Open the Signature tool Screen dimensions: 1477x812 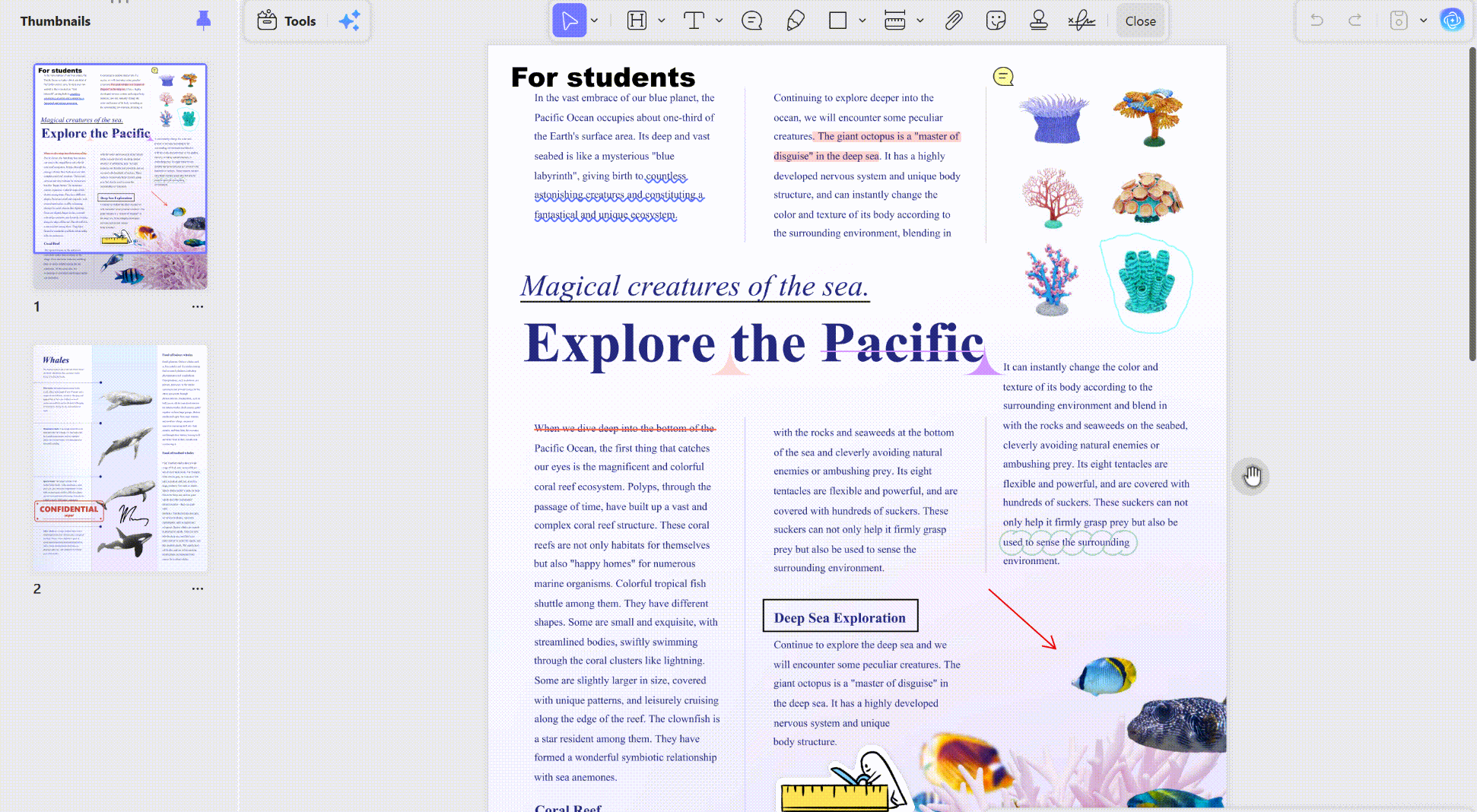[x=1081, y=21]
